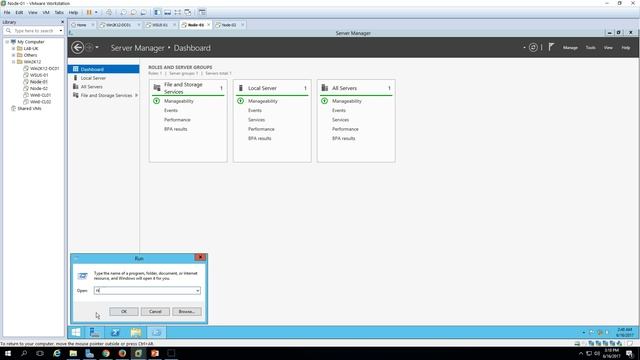
Task: Open BPA results in the Local Server tile
Action: 260,138
